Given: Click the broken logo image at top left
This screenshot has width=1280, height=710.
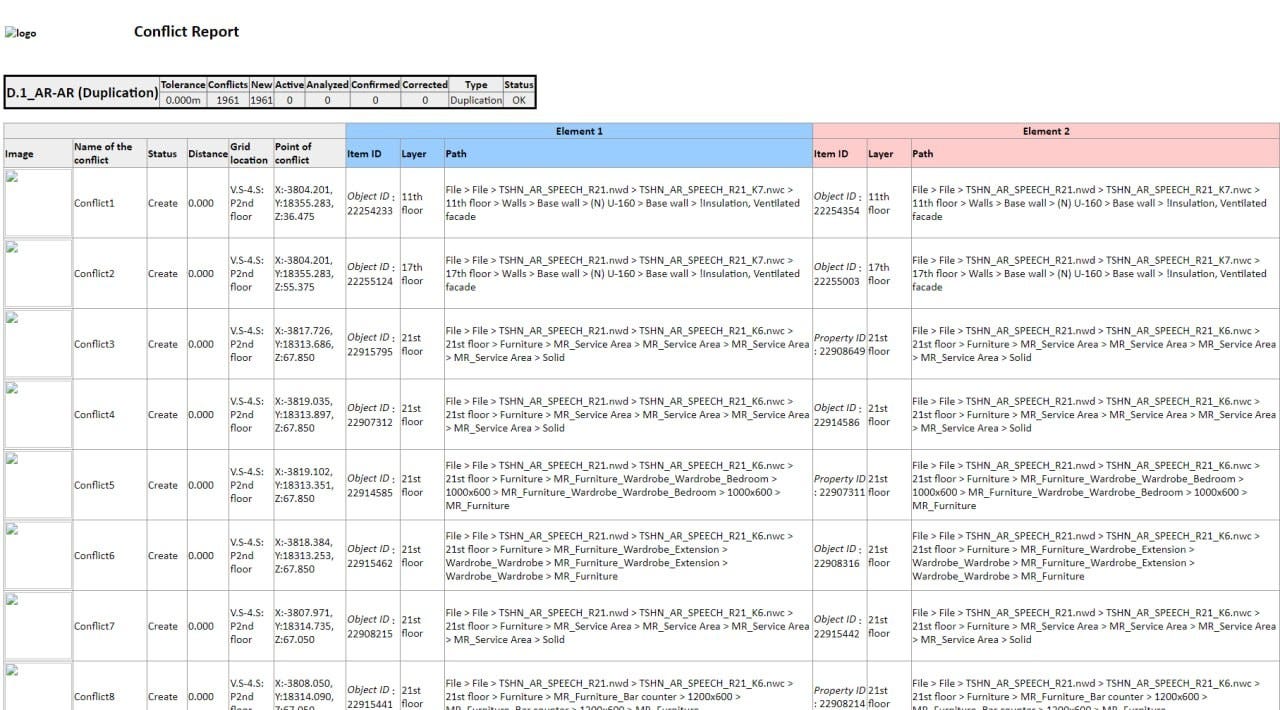Looking at the screenshot, I should (20, 33).
